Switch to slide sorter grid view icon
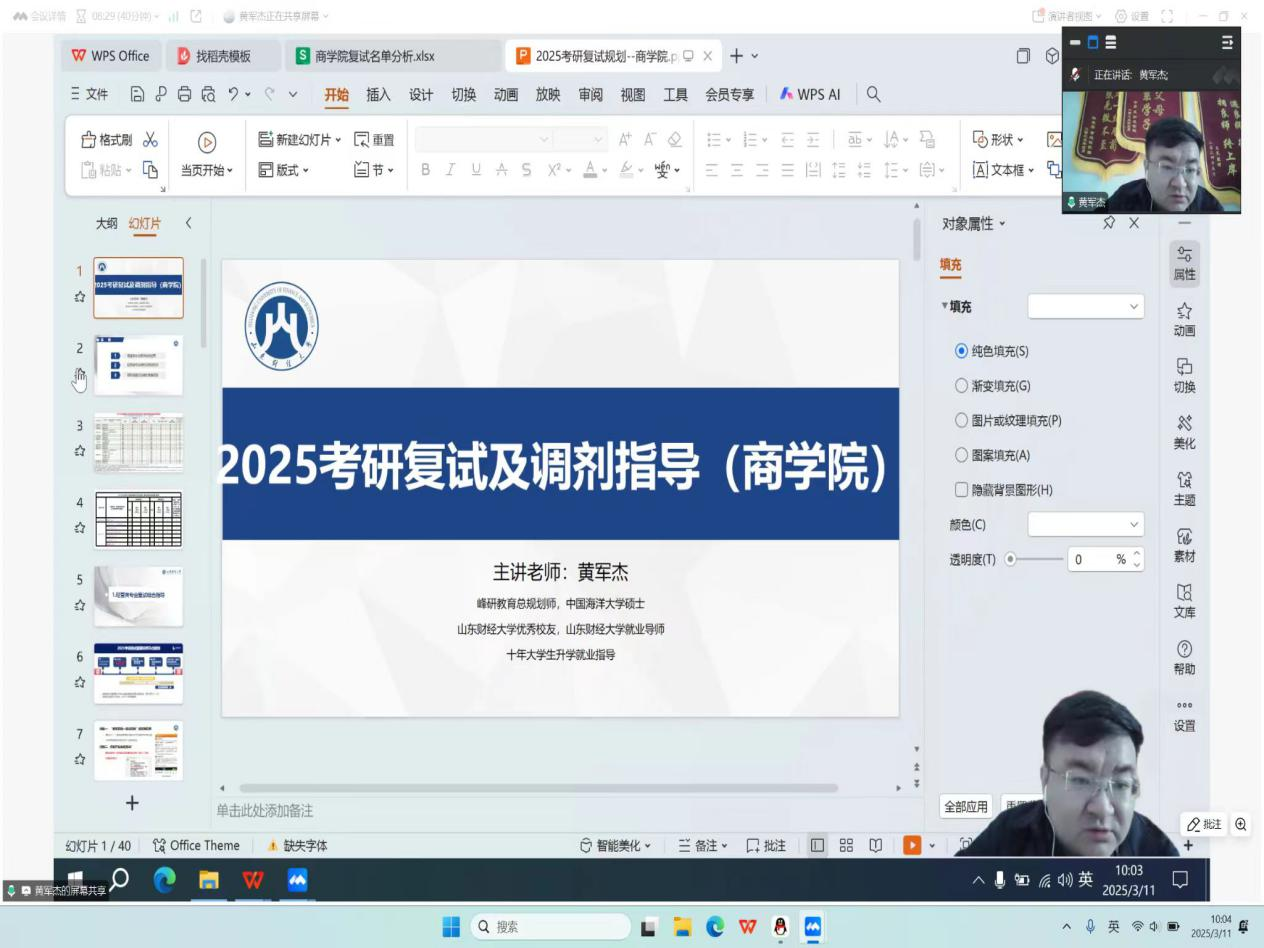Screen dimensions: 1264x948 point(846,845)
